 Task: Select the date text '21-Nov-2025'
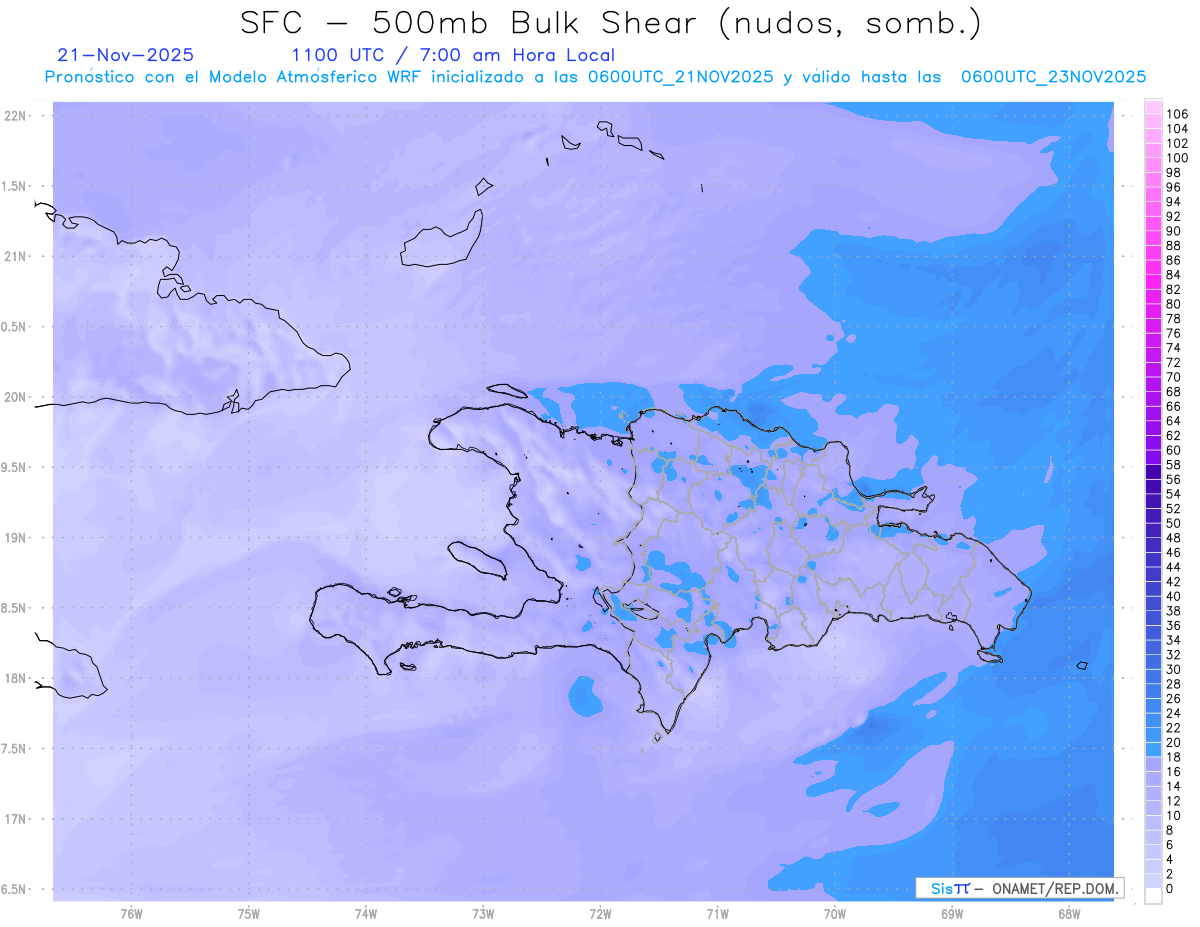[x=126, y=55]
